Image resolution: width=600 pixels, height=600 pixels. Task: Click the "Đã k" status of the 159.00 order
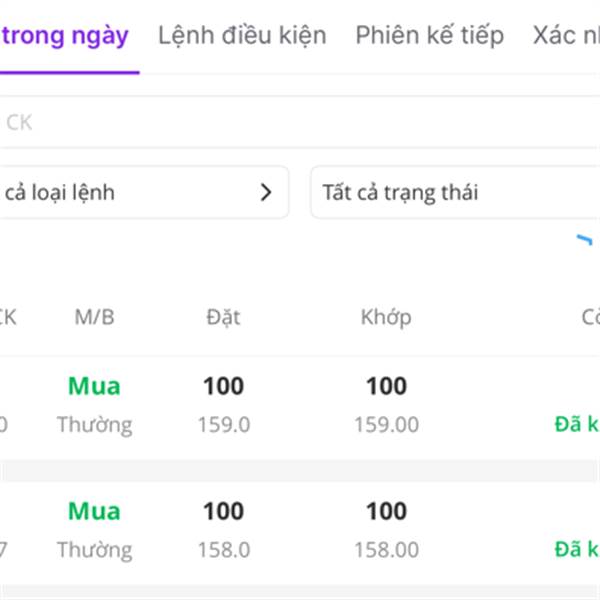tap(577, 424)
